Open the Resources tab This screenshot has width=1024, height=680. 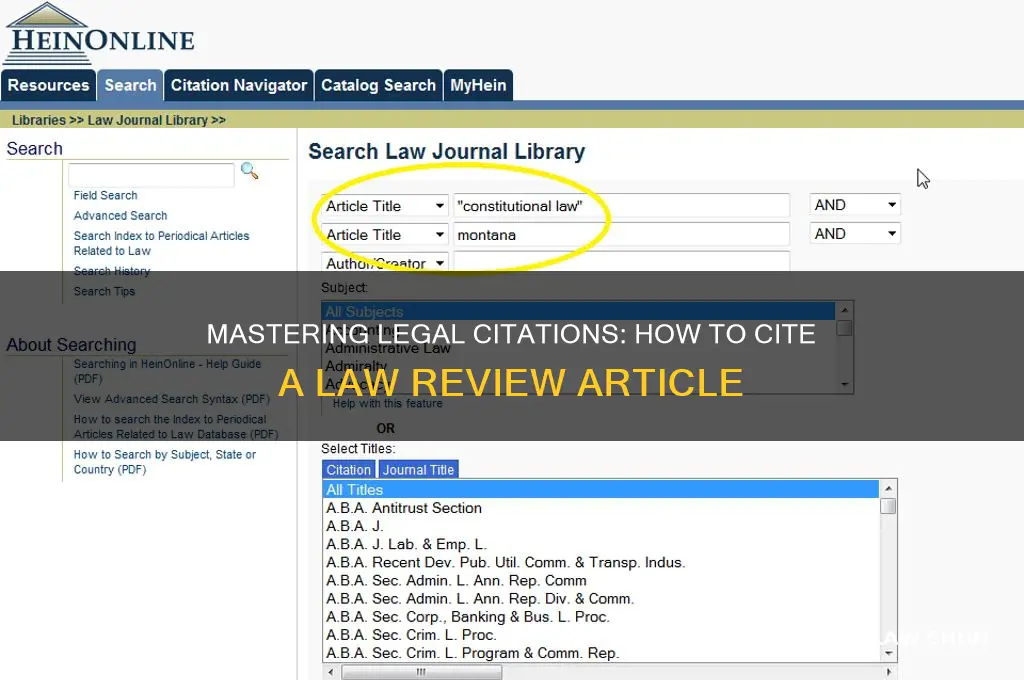click(48, 86)
